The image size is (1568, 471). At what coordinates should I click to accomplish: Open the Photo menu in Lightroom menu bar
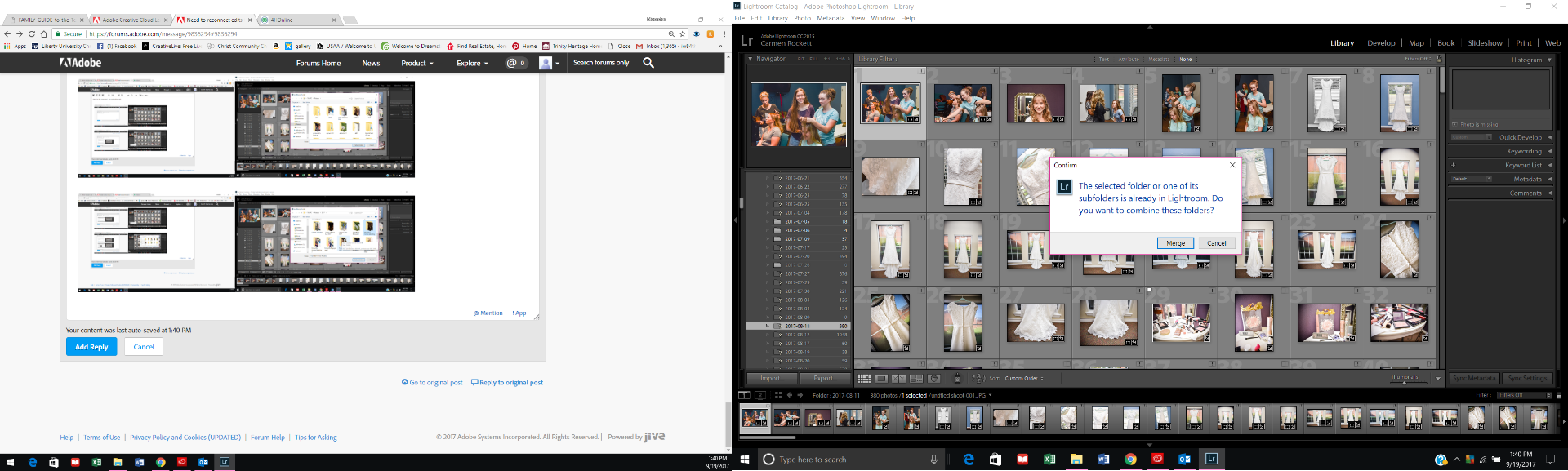(802, 18)
